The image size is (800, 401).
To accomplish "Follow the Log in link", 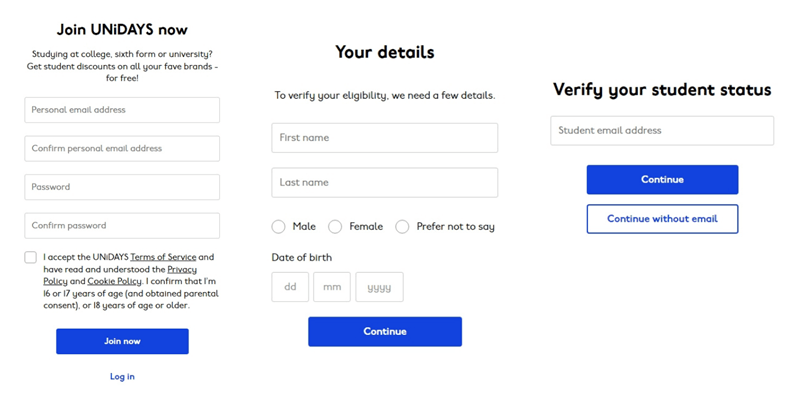I will [x=122, y=377].
